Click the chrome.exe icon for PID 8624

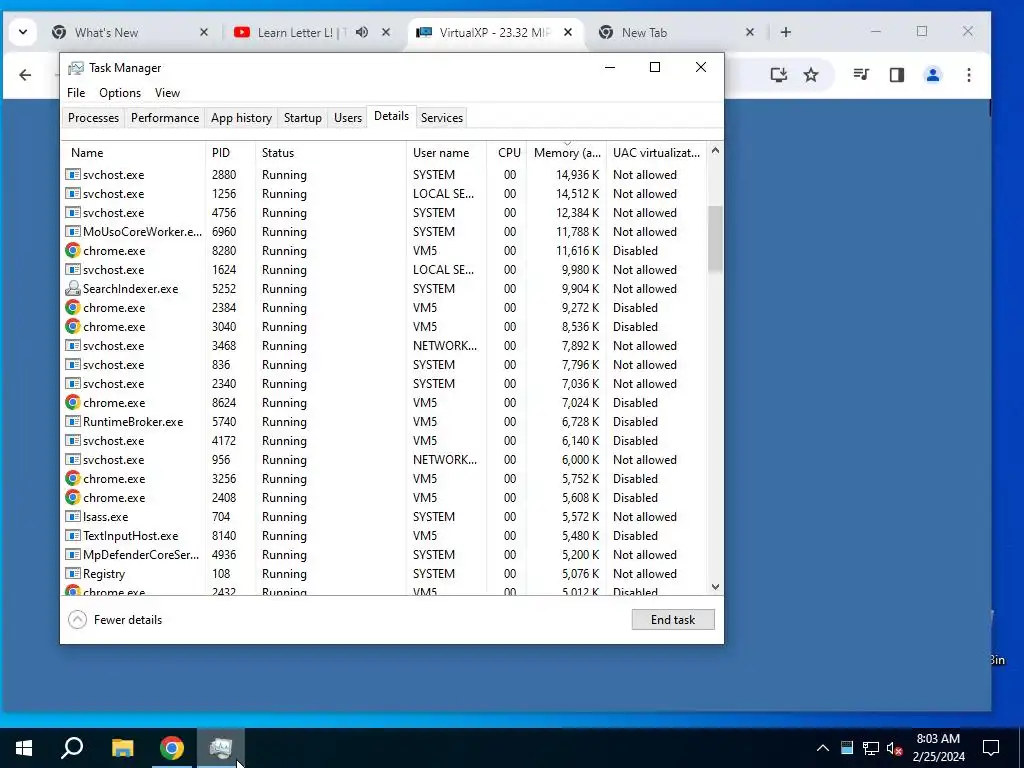tap(72, 403)
